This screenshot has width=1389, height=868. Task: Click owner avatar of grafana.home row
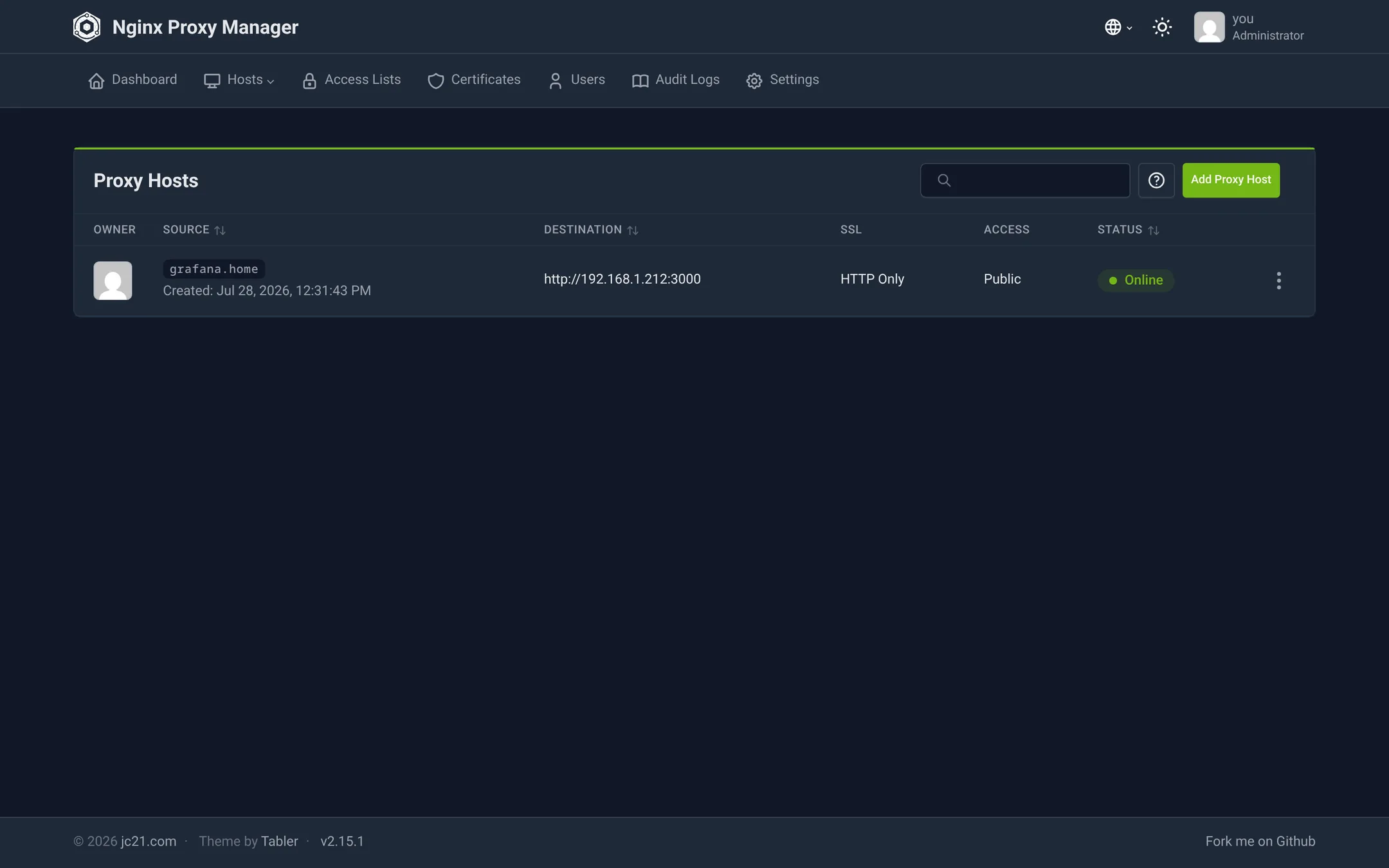coord(113,280)
